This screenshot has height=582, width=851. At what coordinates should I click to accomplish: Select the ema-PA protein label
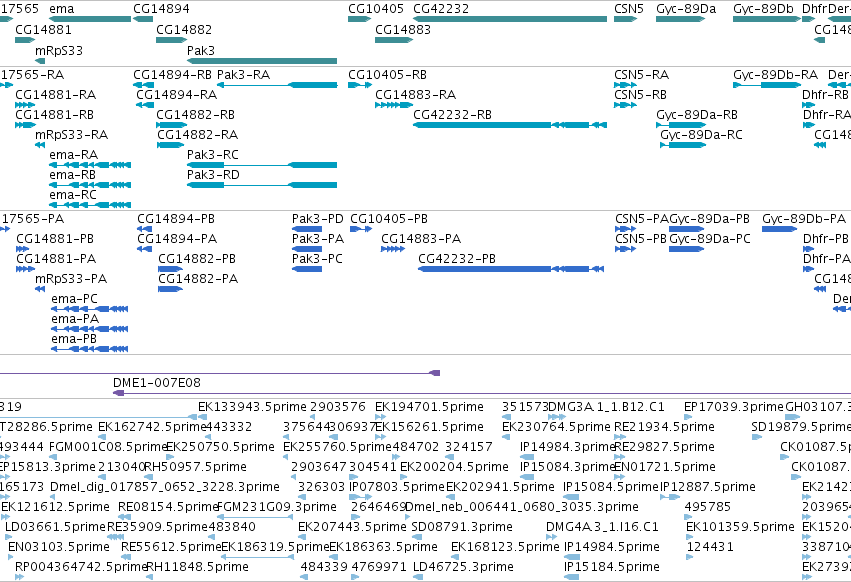[75, 319]
